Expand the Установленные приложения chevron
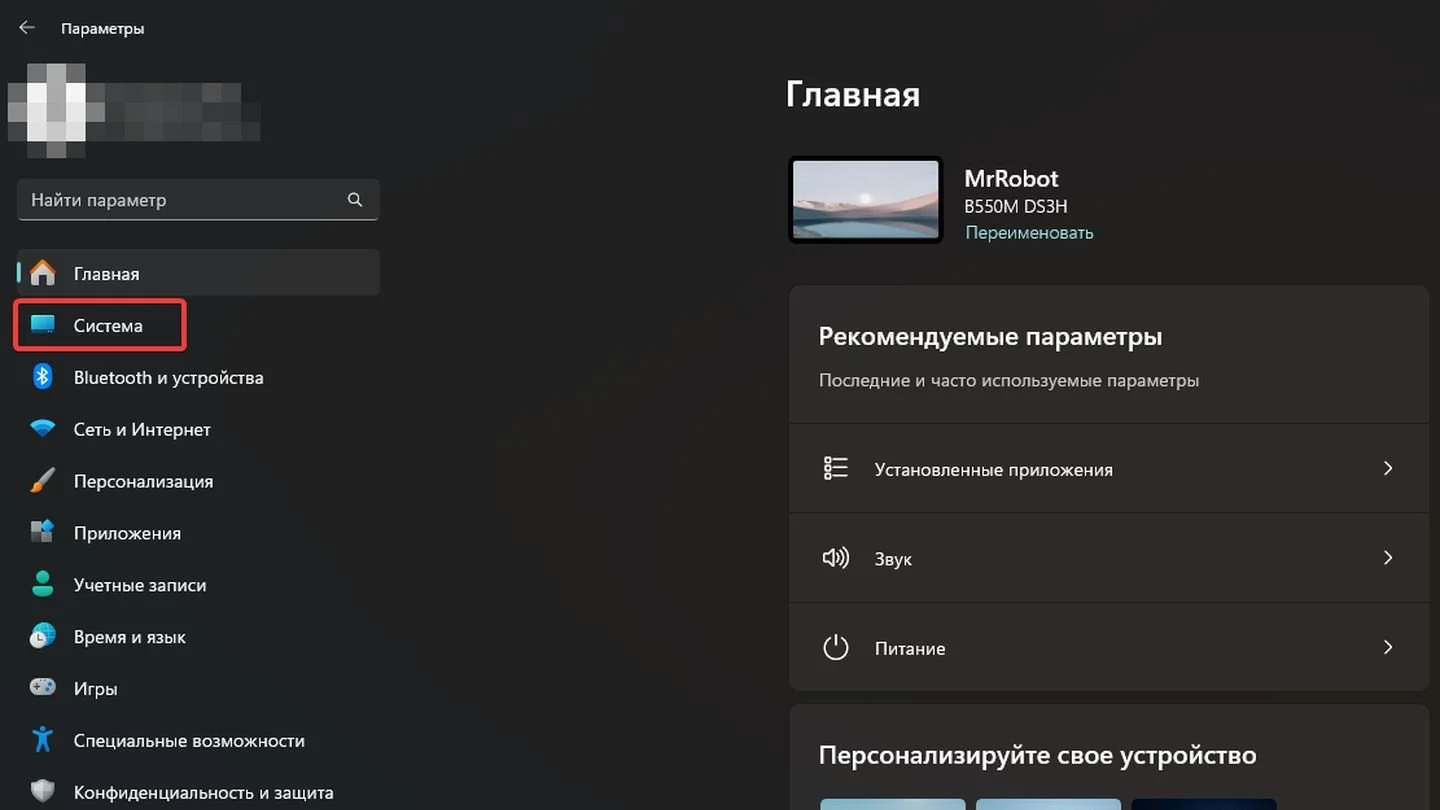This screenshot has width=1440, height=810. [1387, 468]
